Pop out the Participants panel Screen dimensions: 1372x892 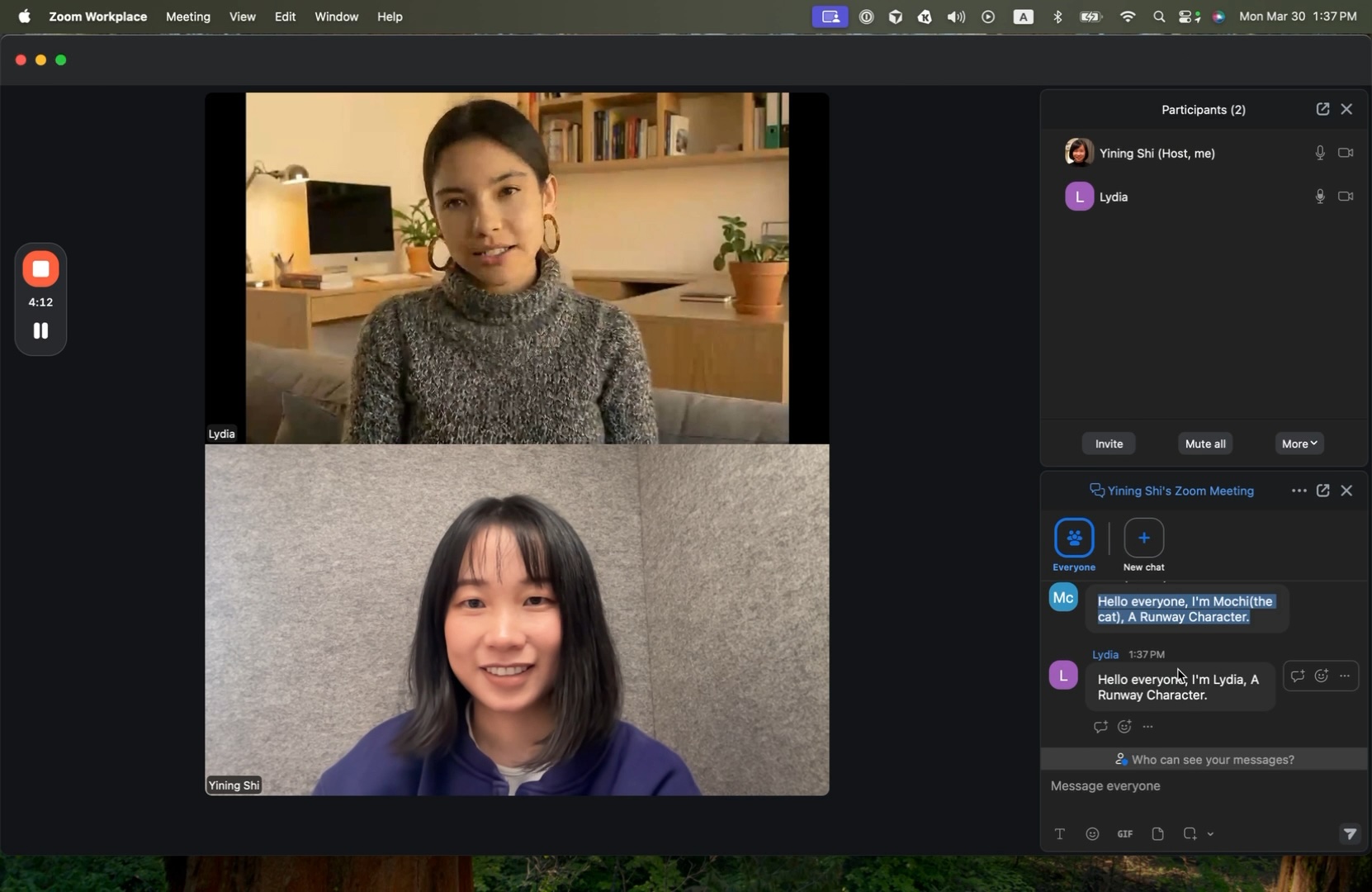(1323, 108)
